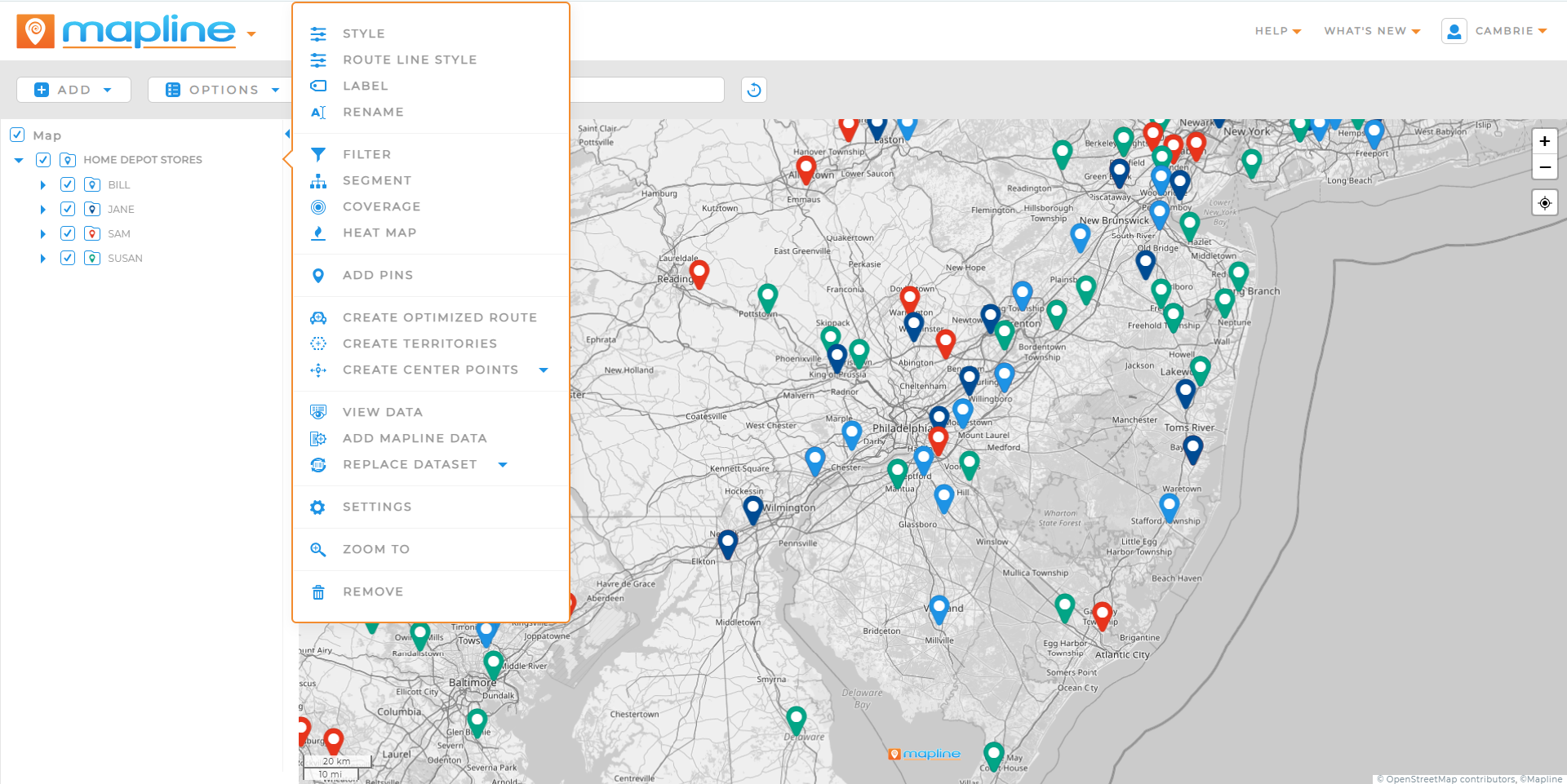The height and width of the screenshot is (784, 1567).
Task: Click the user avatar icon
Action: (x=1454, y=31)
